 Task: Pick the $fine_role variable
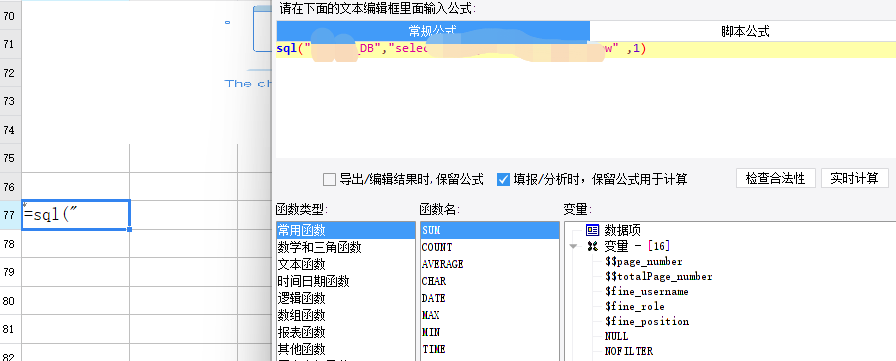pyautogui.click(x=634, y=306)
